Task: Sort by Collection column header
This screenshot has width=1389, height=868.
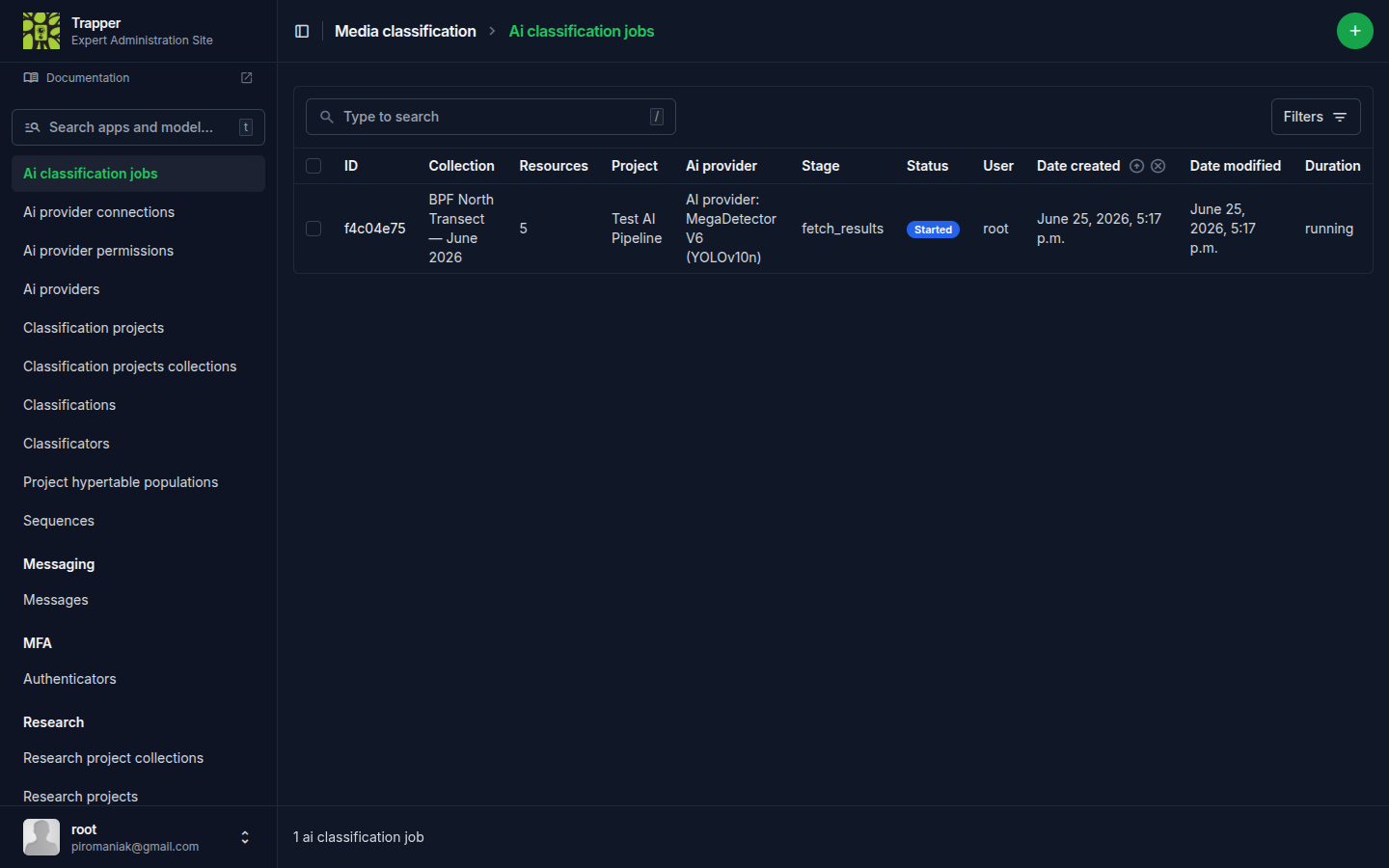Action: point(461,166)
